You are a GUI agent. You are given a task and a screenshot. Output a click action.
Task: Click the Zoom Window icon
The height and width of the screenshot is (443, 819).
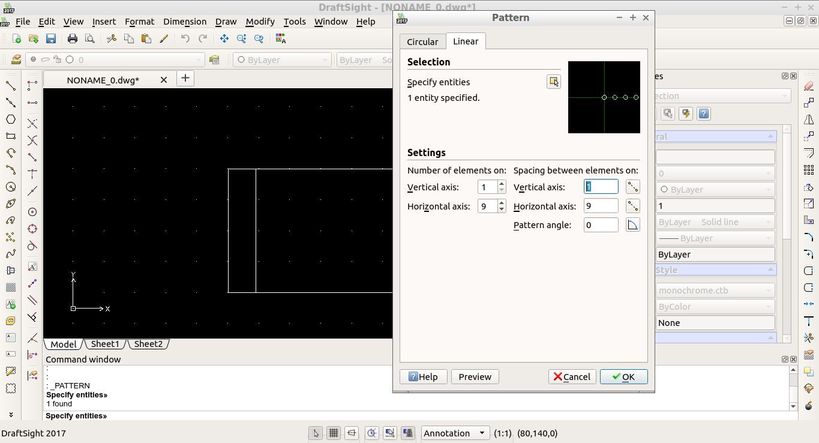coord(241,39)
